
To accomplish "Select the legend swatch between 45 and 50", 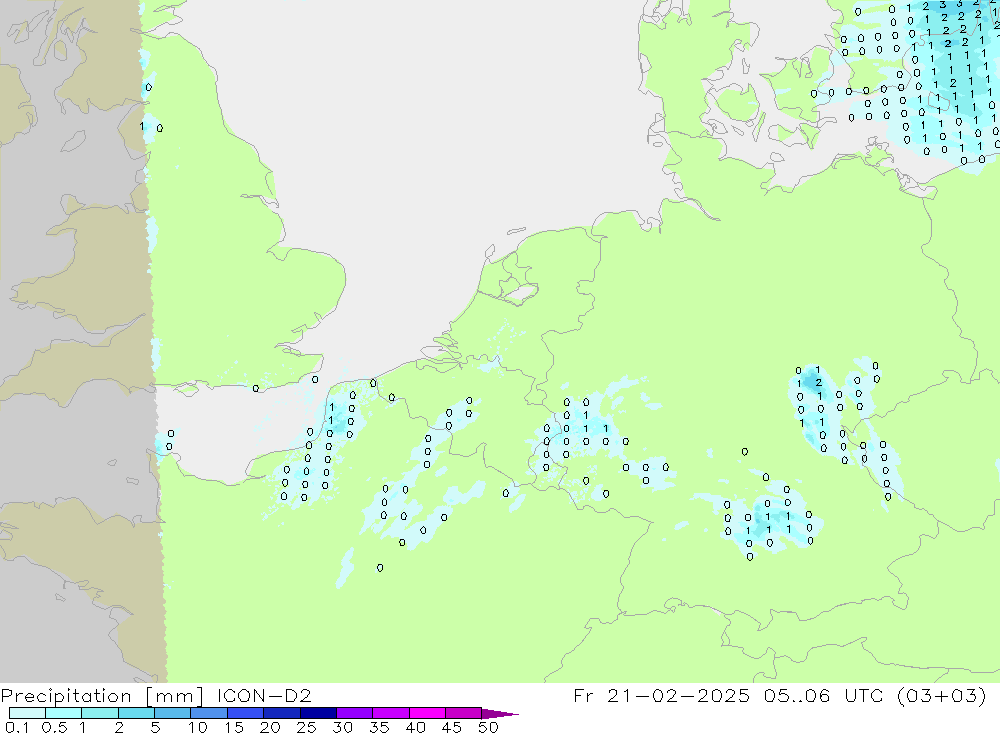I will click(464, 713).
